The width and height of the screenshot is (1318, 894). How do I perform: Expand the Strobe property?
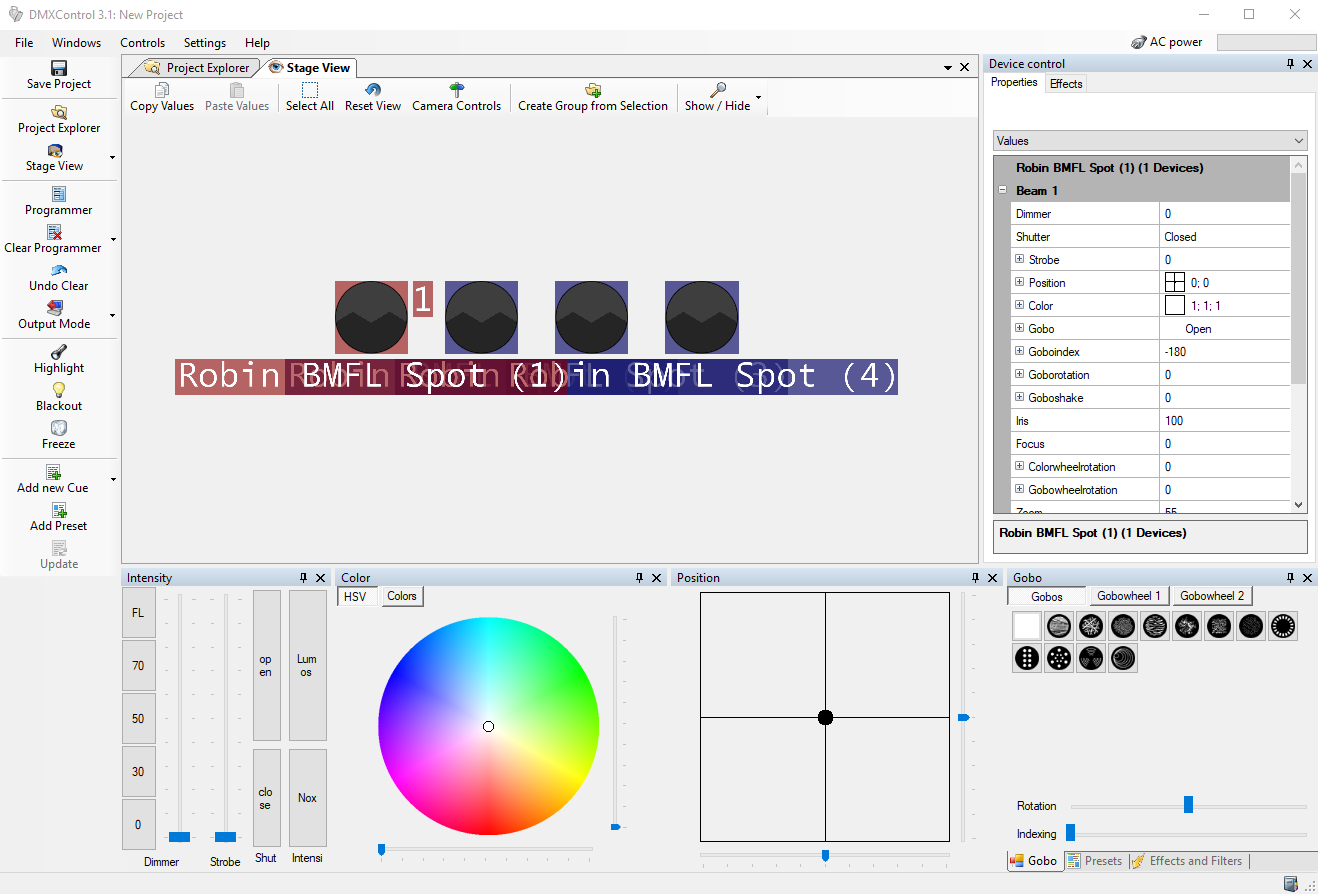(x=1020, y=259)
